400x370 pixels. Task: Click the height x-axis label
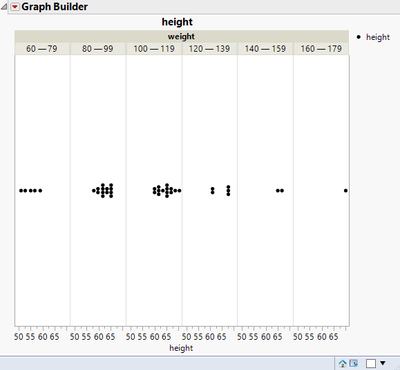tap(181, 348)
